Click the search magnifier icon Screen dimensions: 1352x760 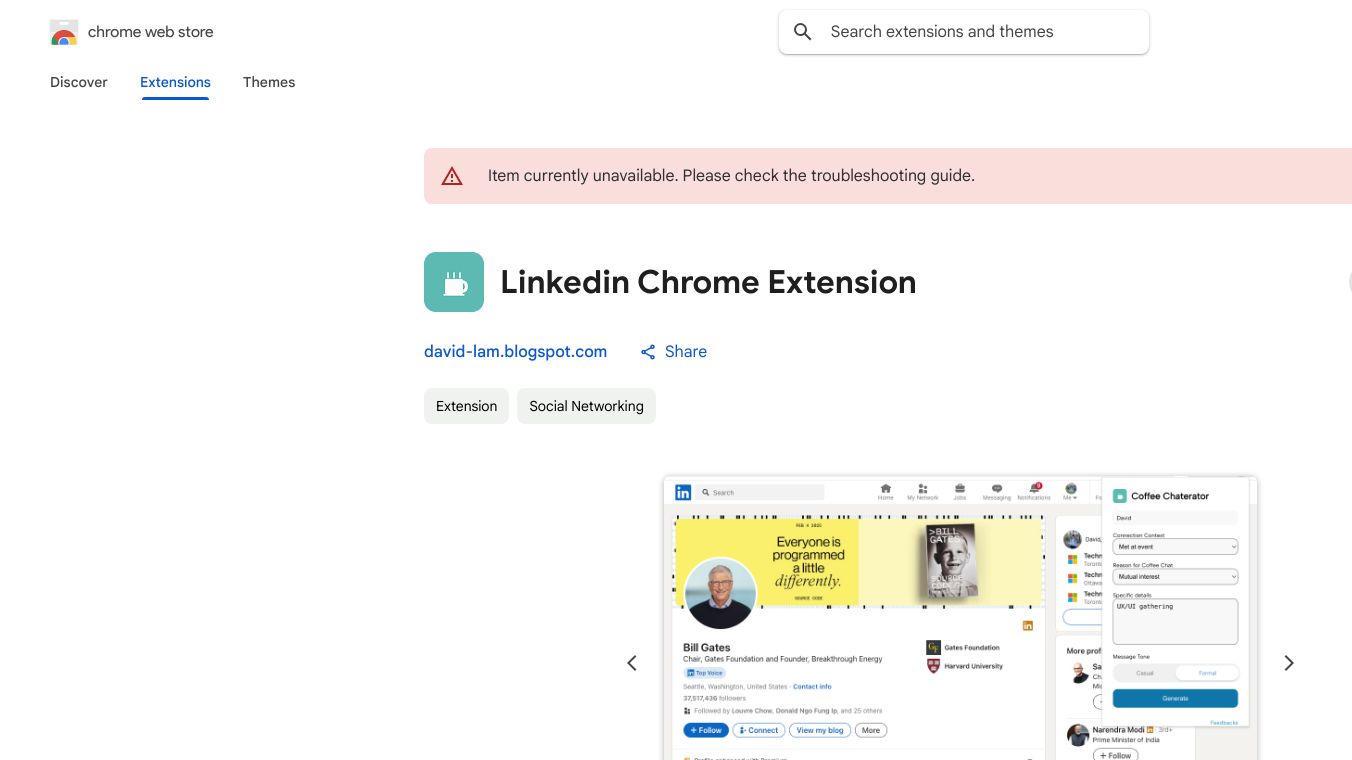point(802,32)
